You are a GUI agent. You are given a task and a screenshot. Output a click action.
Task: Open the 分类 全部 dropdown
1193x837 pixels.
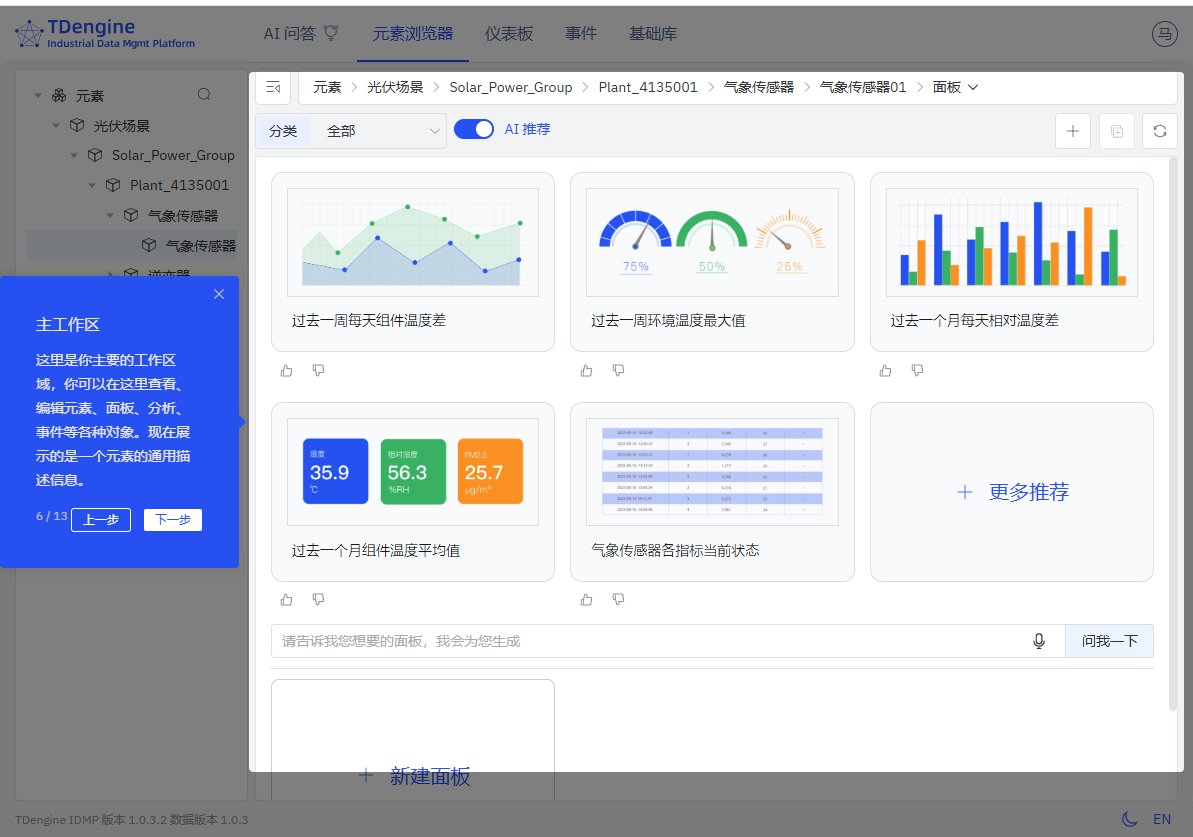pyautogui.click(x=377, y=131)
